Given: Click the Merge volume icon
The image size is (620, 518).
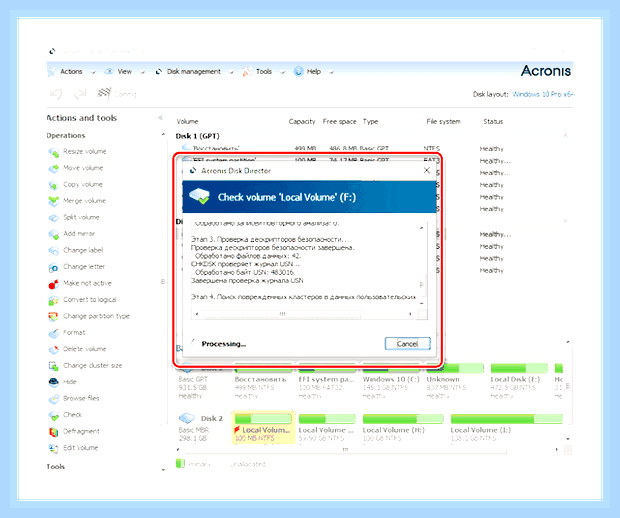Looking at the screenshot, I should (x=54, y=202).
